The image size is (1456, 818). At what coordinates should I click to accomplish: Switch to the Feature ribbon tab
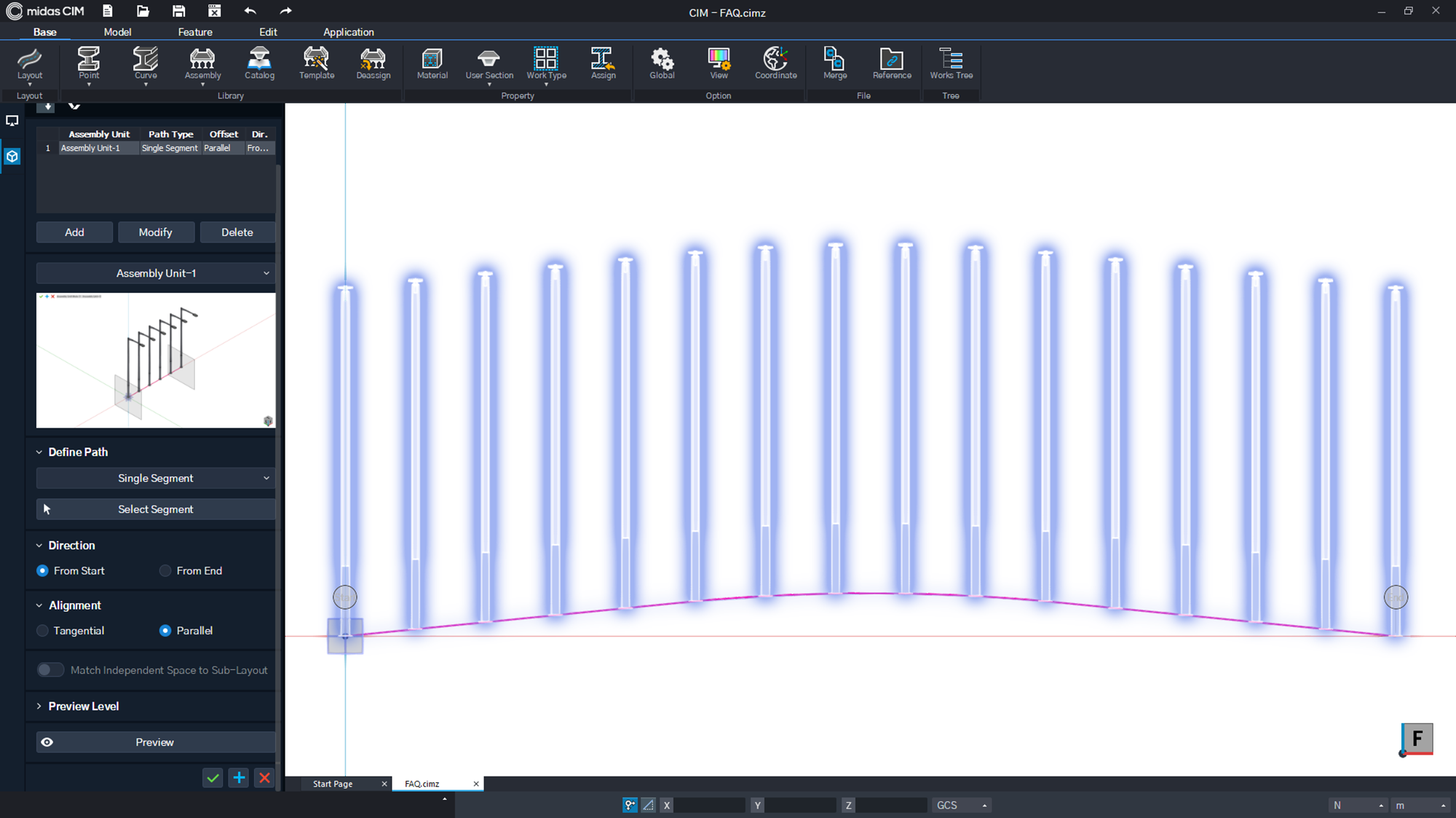[195, 32]
